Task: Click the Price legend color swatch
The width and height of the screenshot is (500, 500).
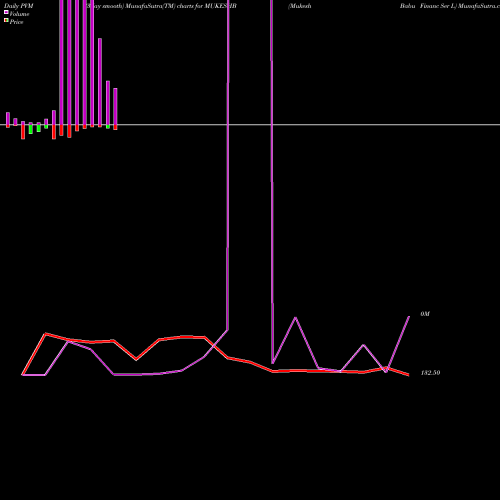Action: (6, 21)
